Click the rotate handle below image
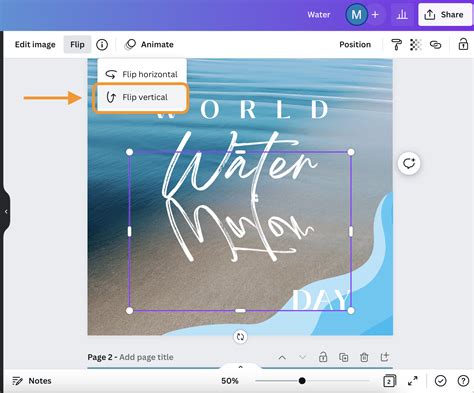The width and height of the screenshot is (474, 393). 240,337
